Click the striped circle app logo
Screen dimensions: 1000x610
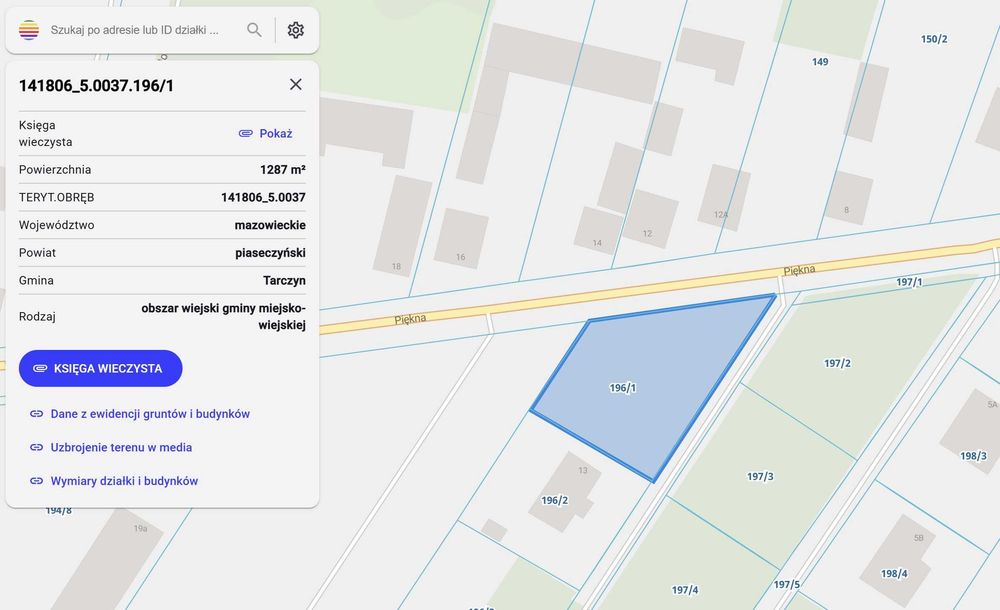point(29,30)
